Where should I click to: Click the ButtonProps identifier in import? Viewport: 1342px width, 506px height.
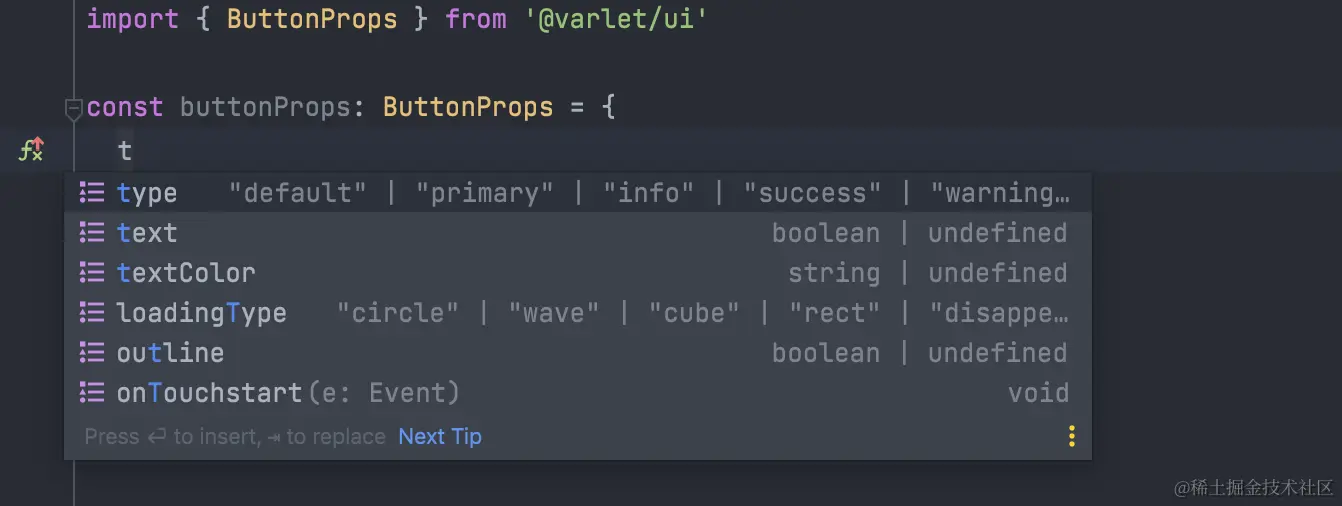[312, 19]
